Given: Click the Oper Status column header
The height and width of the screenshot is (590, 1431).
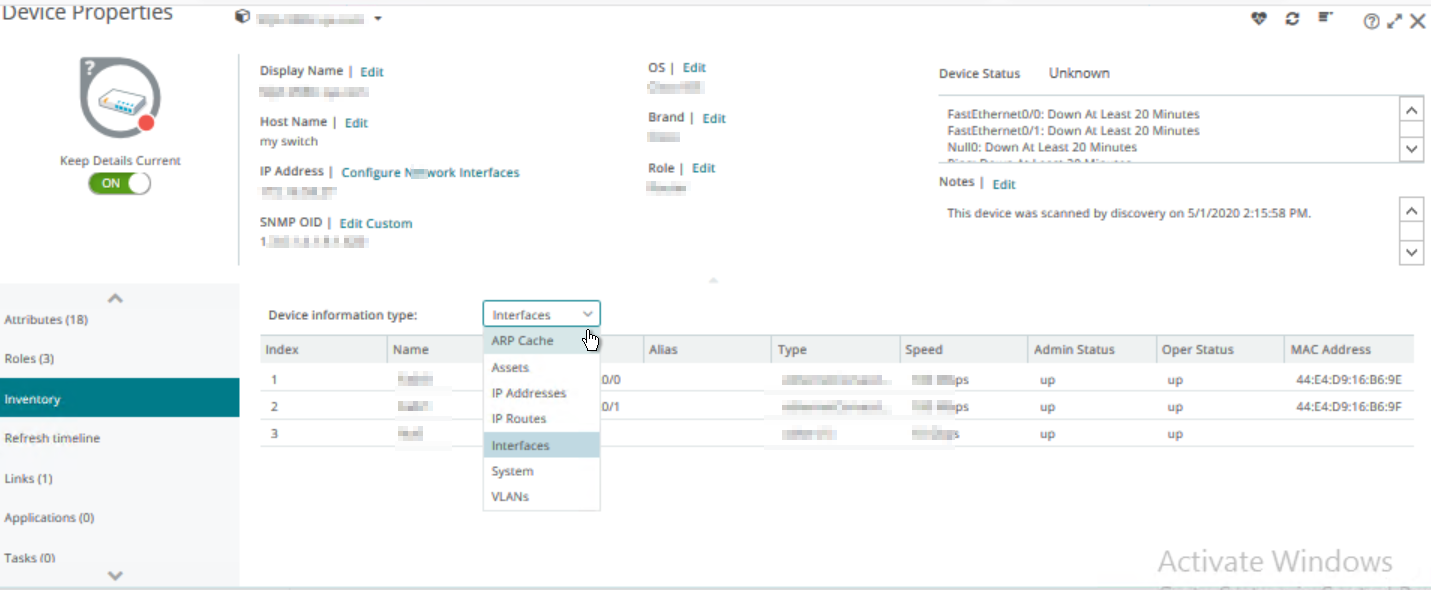Looking at the screenshot, I should coord(1221,350).
